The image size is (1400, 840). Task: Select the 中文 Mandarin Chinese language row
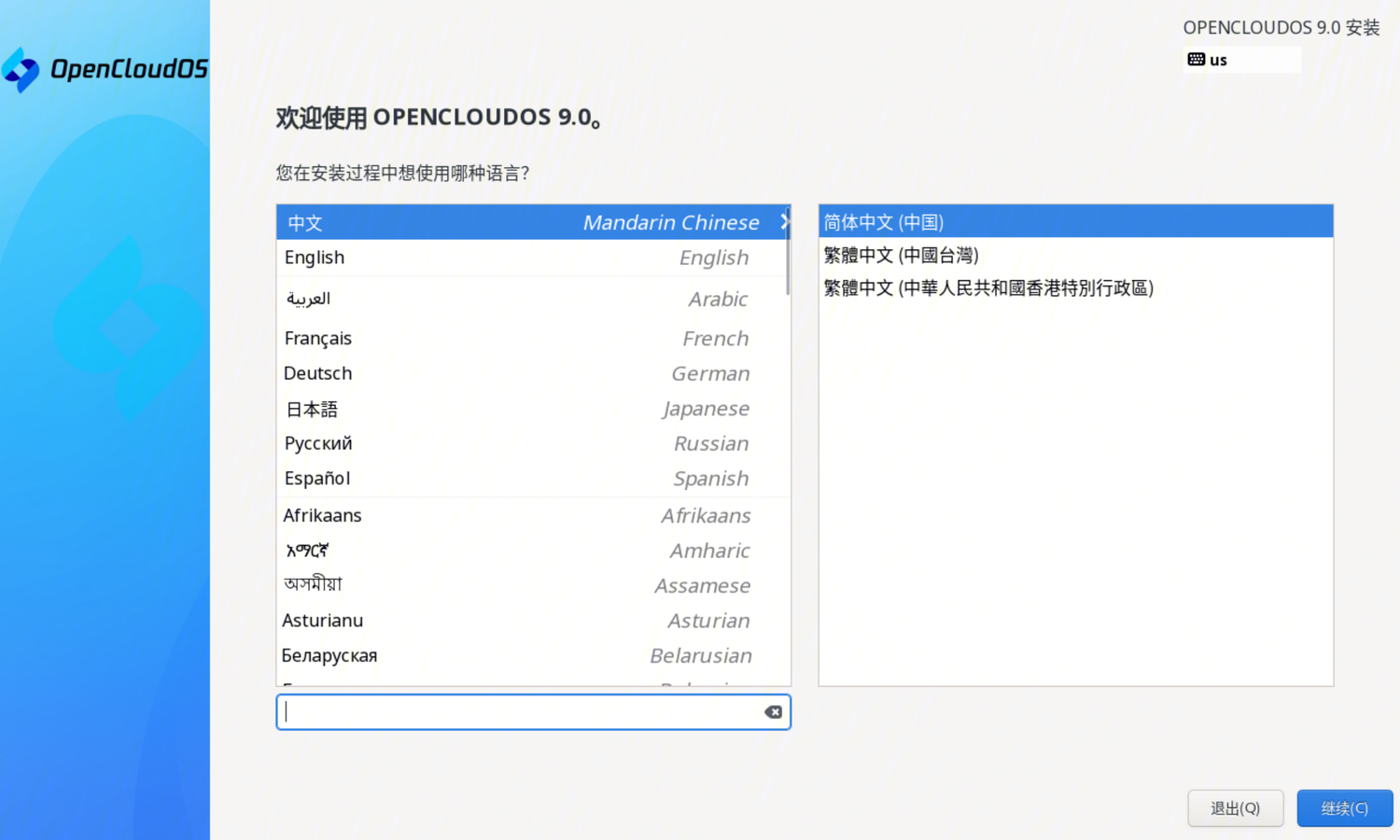(533, 222)
